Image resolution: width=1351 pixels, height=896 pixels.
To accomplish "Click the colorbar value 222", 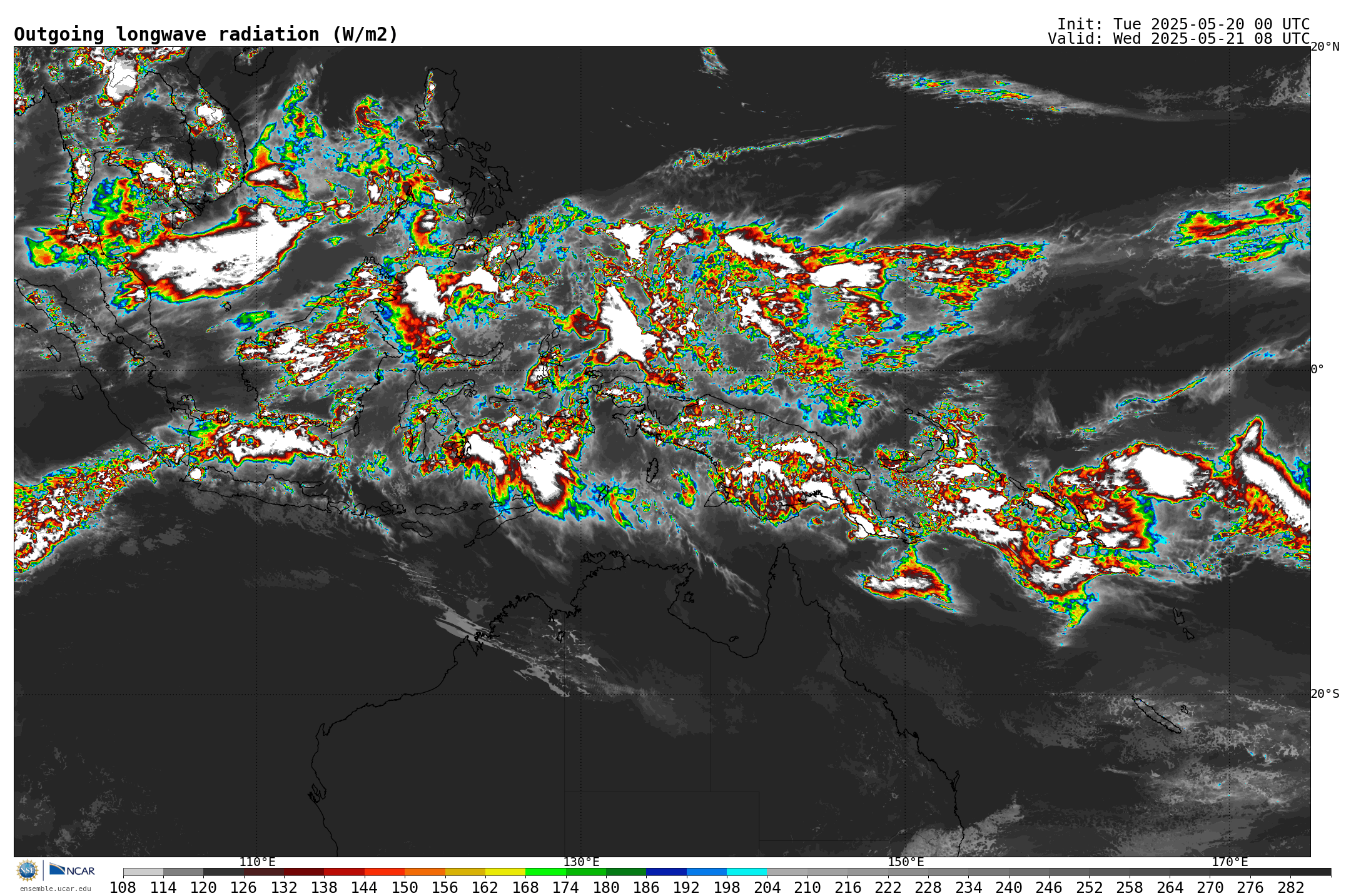I will coord(888,888).
